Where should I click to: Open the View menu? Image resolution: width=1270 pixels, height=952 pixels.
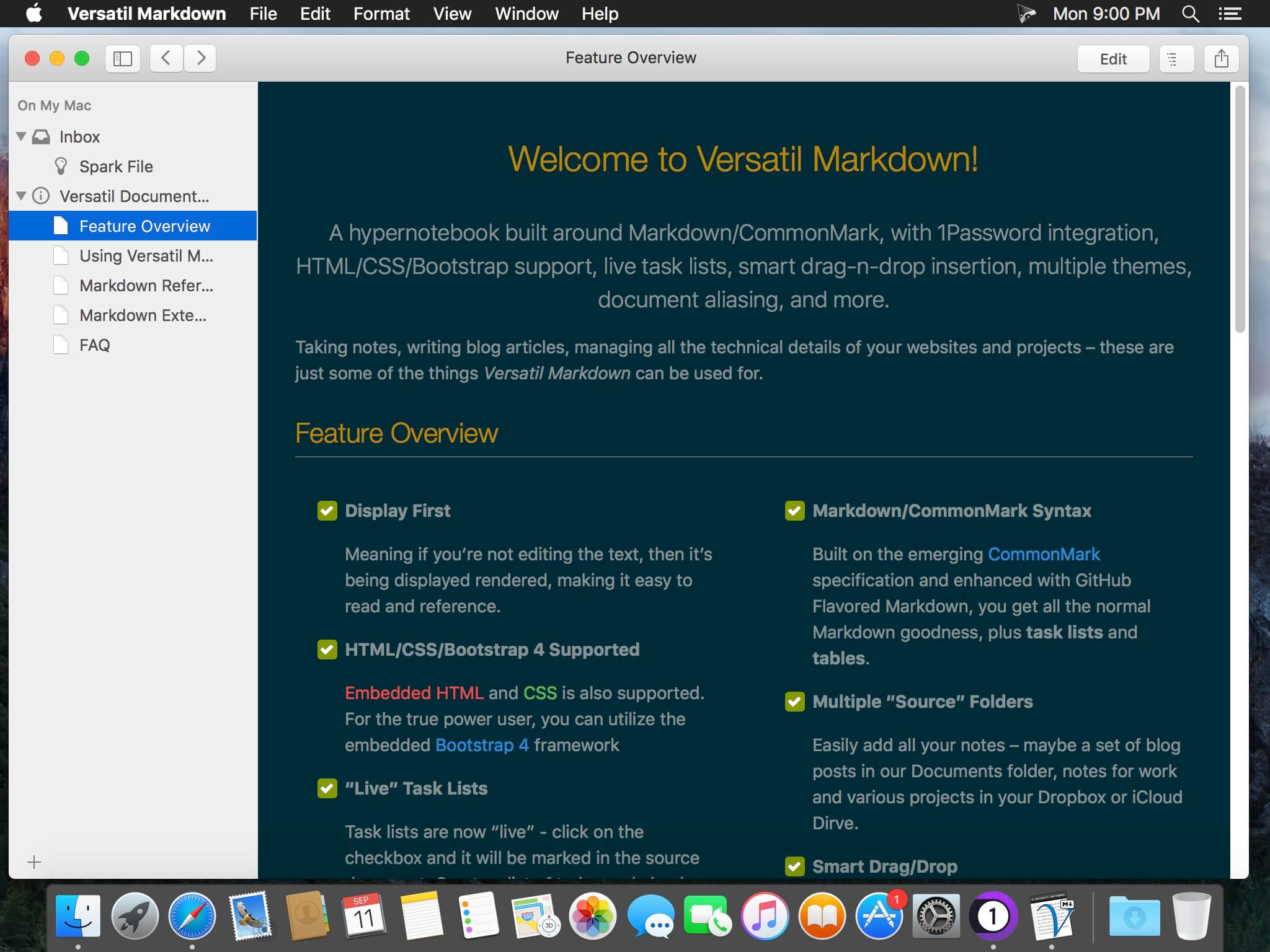(452, 14)
